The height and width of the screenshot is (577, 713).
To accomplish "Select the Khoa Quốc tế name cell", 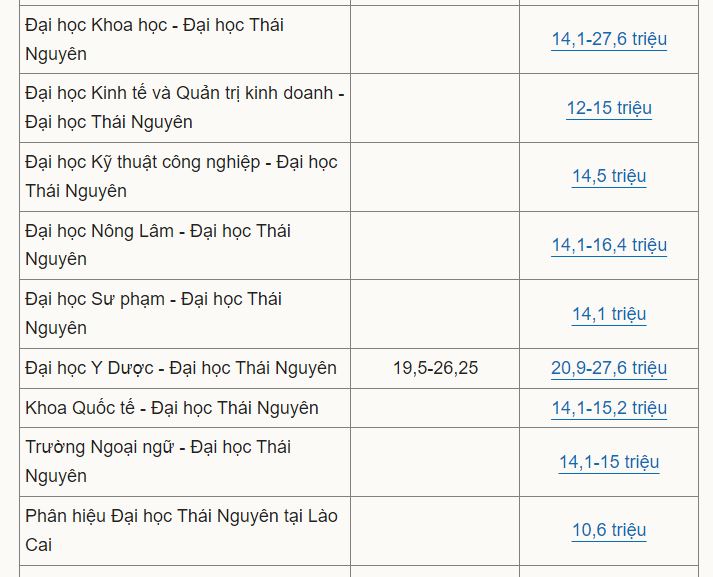I will 185,408.
